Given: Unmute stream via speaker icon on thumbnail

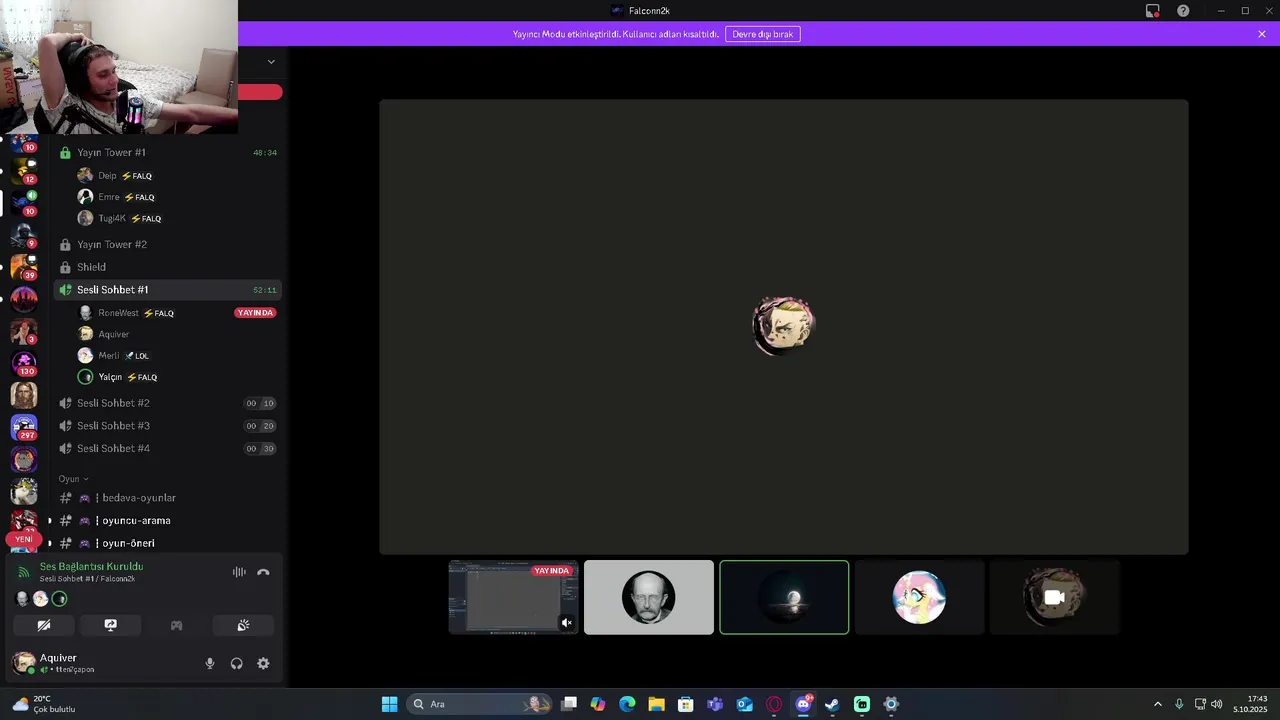Looking at the screenshot, I should click(x=566, y=623).
